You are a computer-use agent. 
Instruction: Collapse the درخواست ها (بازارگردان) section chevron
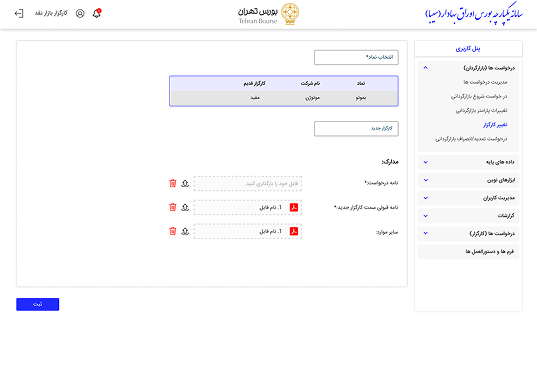point(425,68)
